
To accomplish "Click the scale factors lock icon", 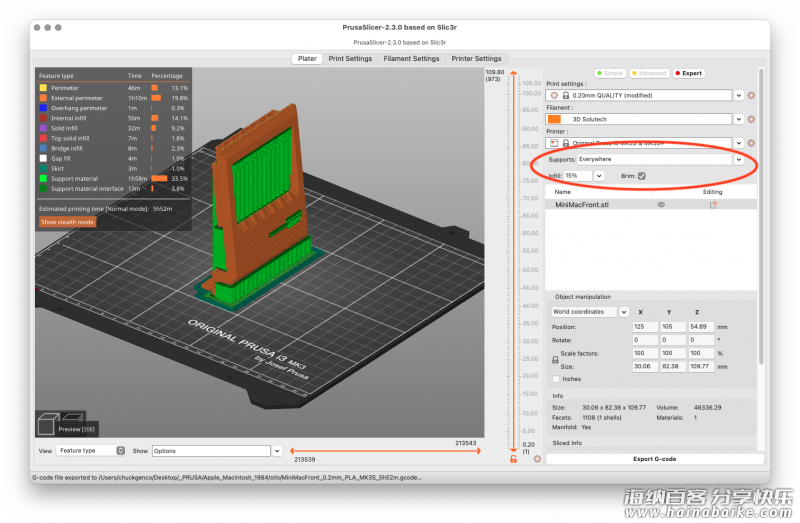I will point(555,360).
